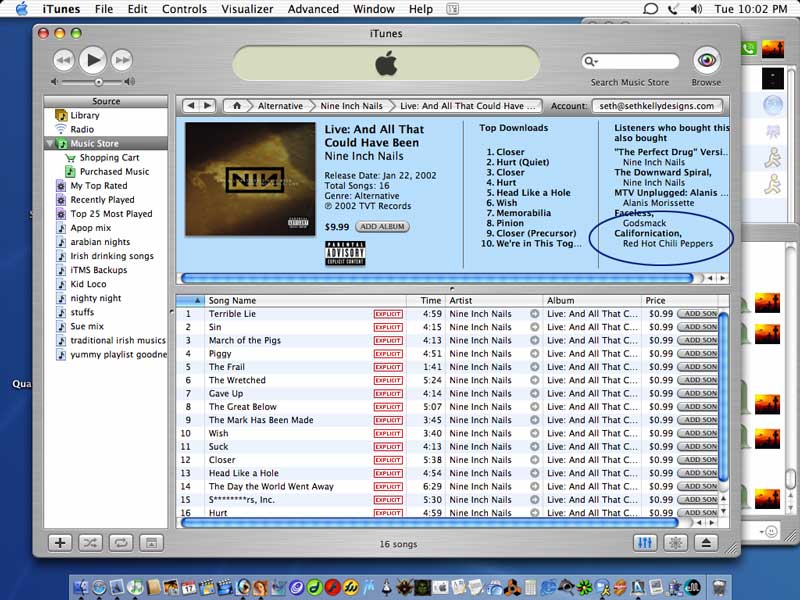Click the Song Name column header

click(305, 301)
